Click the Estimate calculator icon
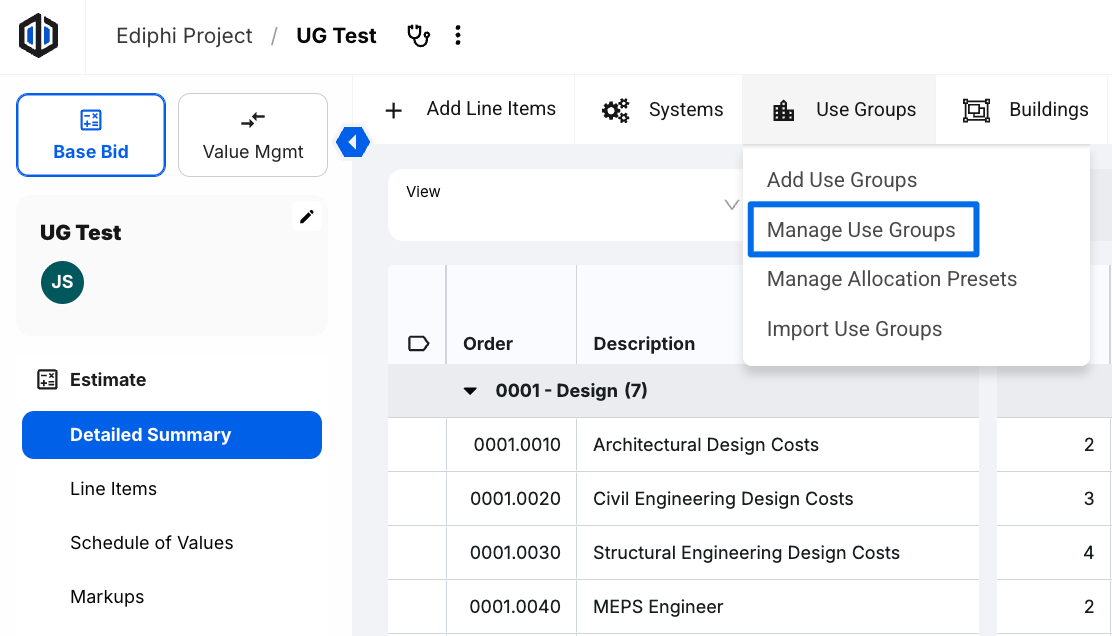The height and width of the screenshot is (636, 1112). [48, 379]
